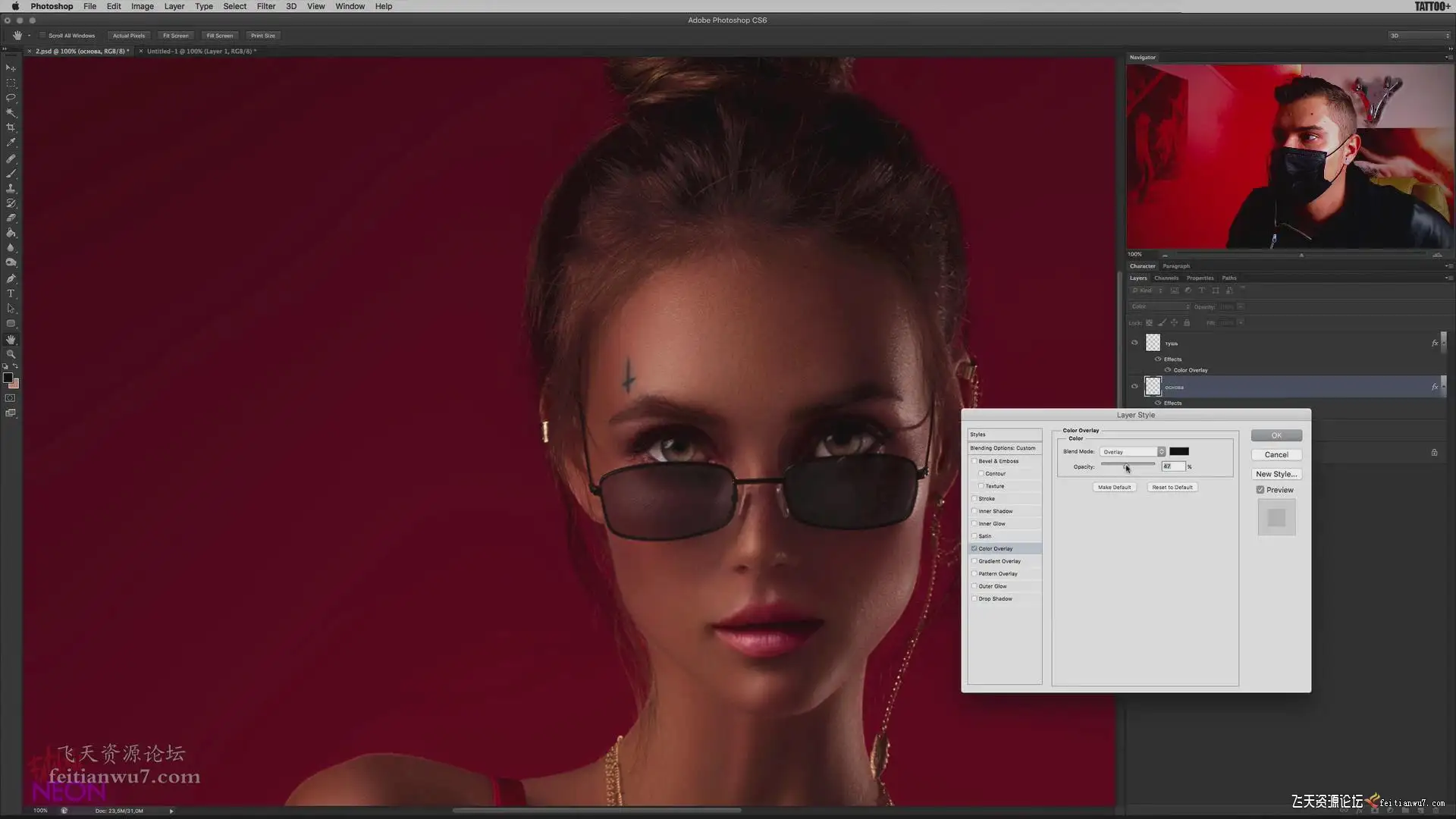Select the Eraser tool
The height and width of the screenshot is (819, 1456).
11,218
